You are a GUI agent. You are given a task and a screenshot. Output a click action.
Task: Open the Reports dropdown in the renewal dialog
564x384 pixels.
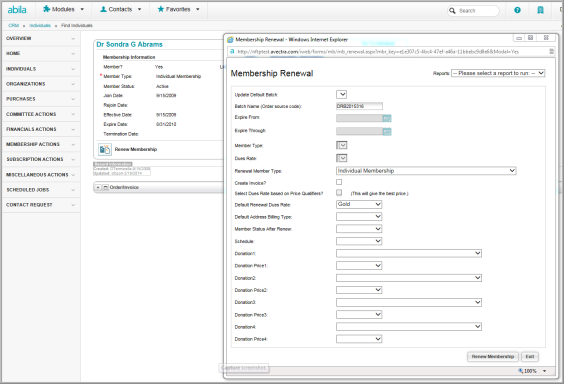(x=498, y=73)
